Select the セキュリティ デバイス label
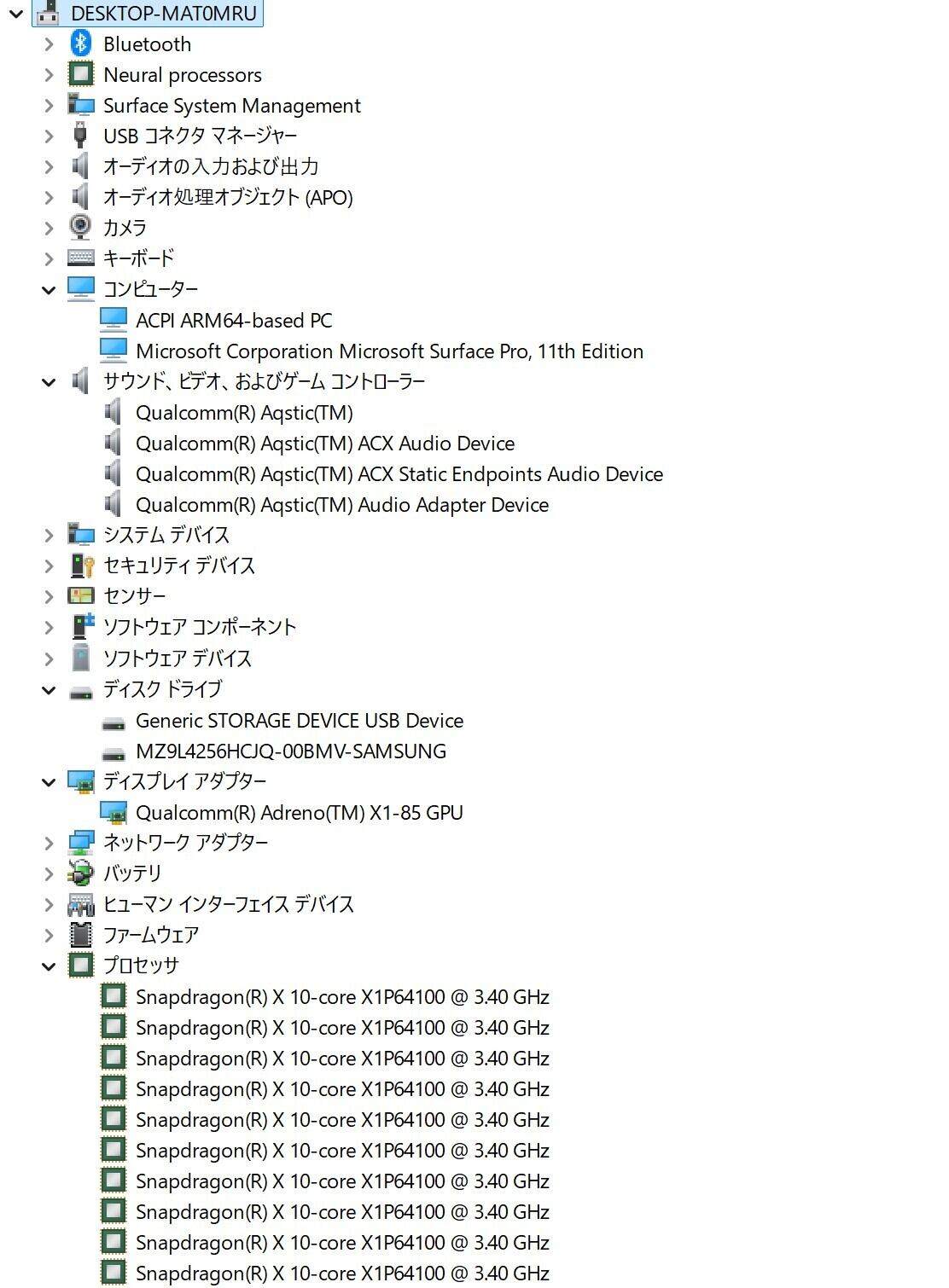This screenshot has width=949, height=1288. point(179,565)
